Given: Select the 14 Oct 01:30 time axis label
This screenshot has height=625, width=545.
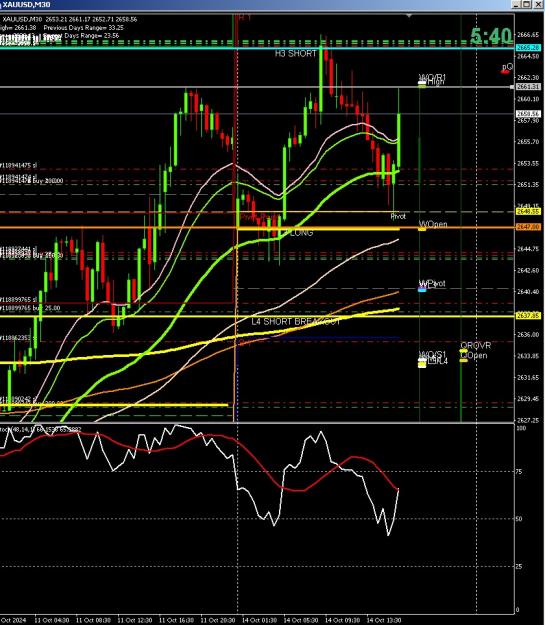Looking at the screenshot, I should [x=259, y=621].
